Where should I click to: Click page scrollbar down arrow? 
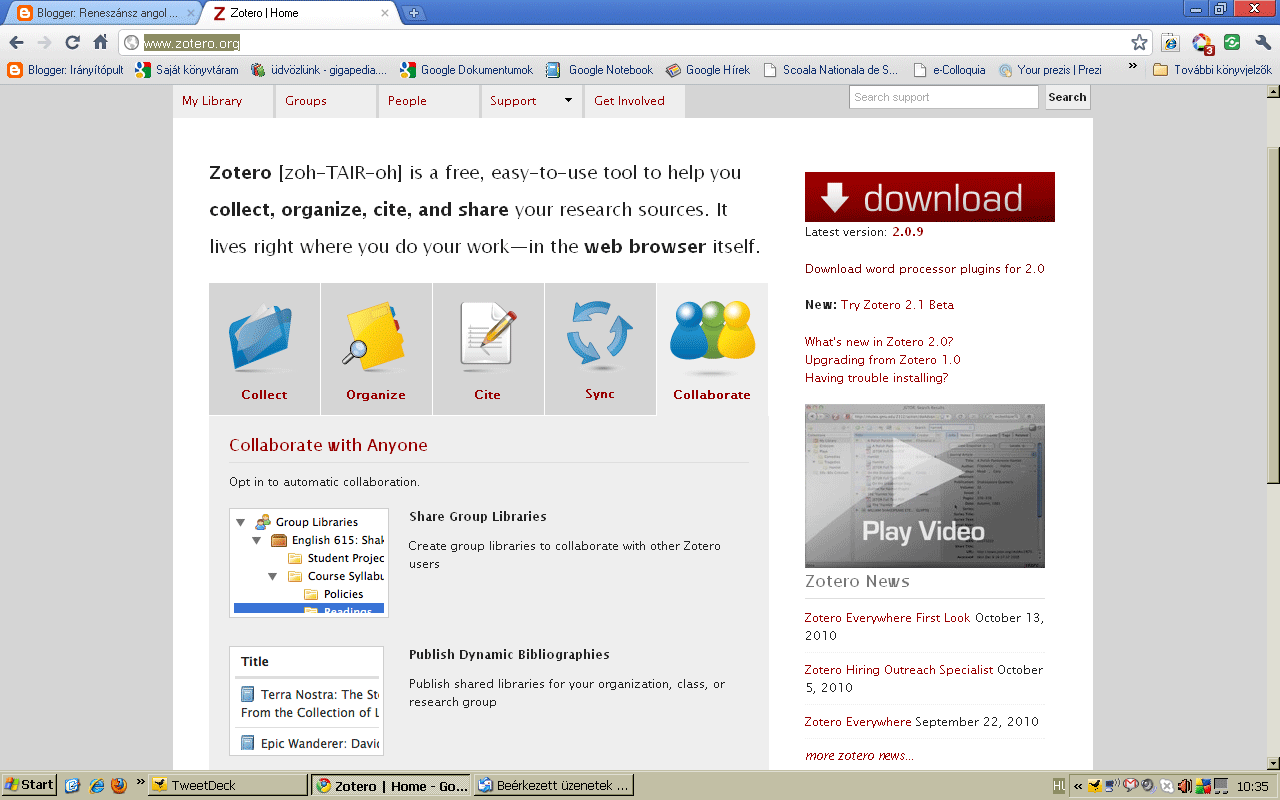coord(1272,763)
